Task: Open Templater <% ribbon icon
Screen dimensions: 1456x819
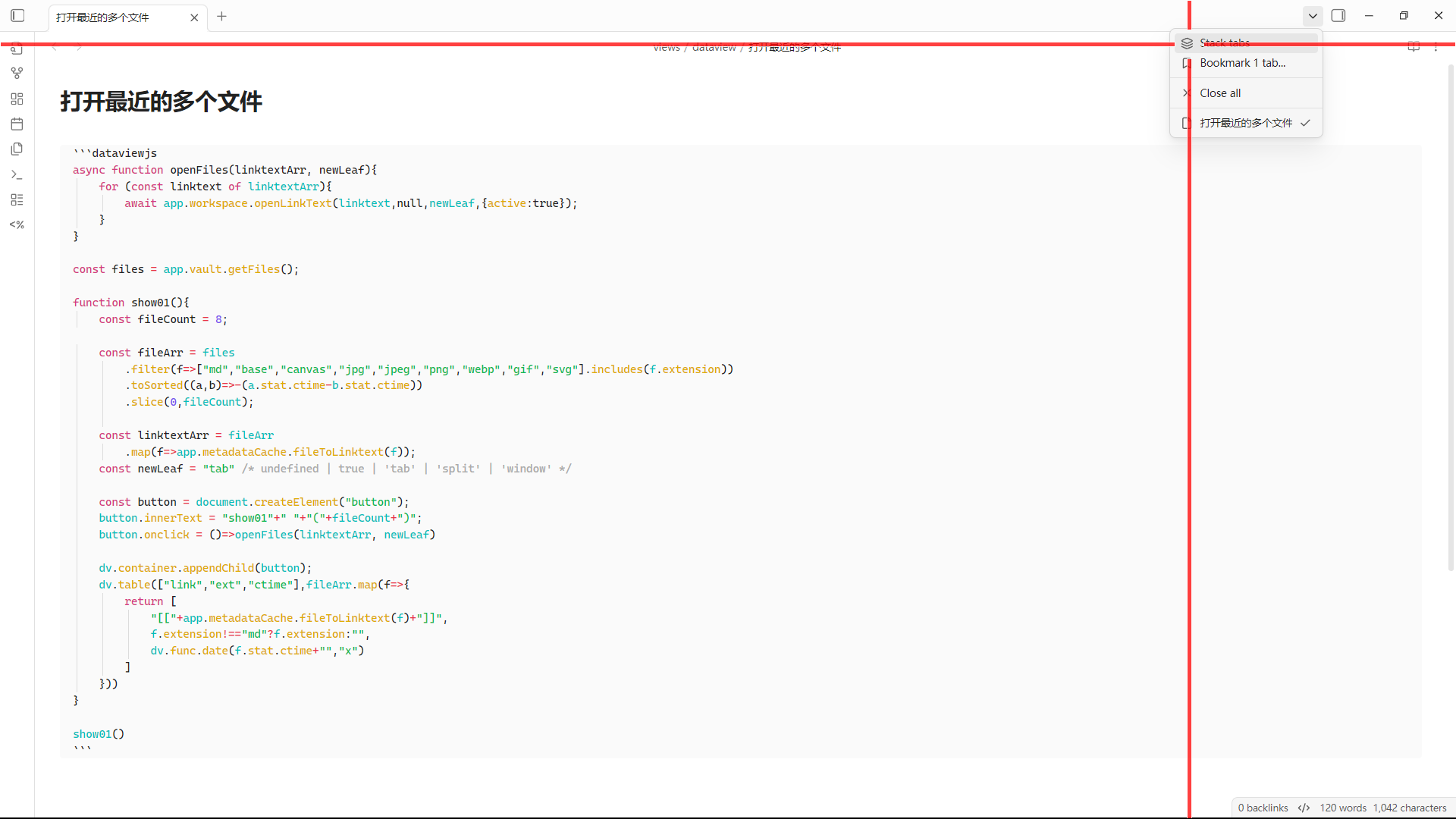Action: pos(17,224)
